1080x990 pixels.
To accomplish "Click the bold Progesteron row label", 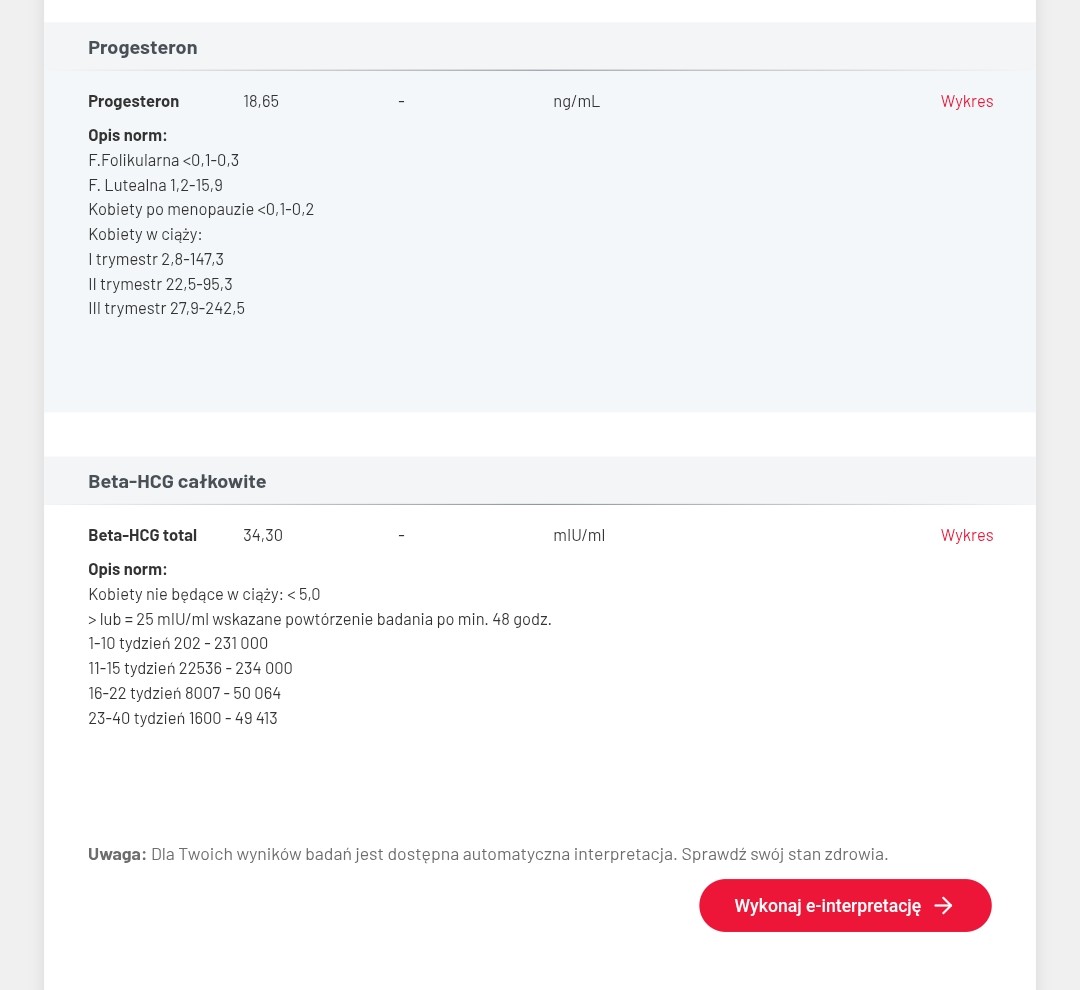I will point(133,101).
